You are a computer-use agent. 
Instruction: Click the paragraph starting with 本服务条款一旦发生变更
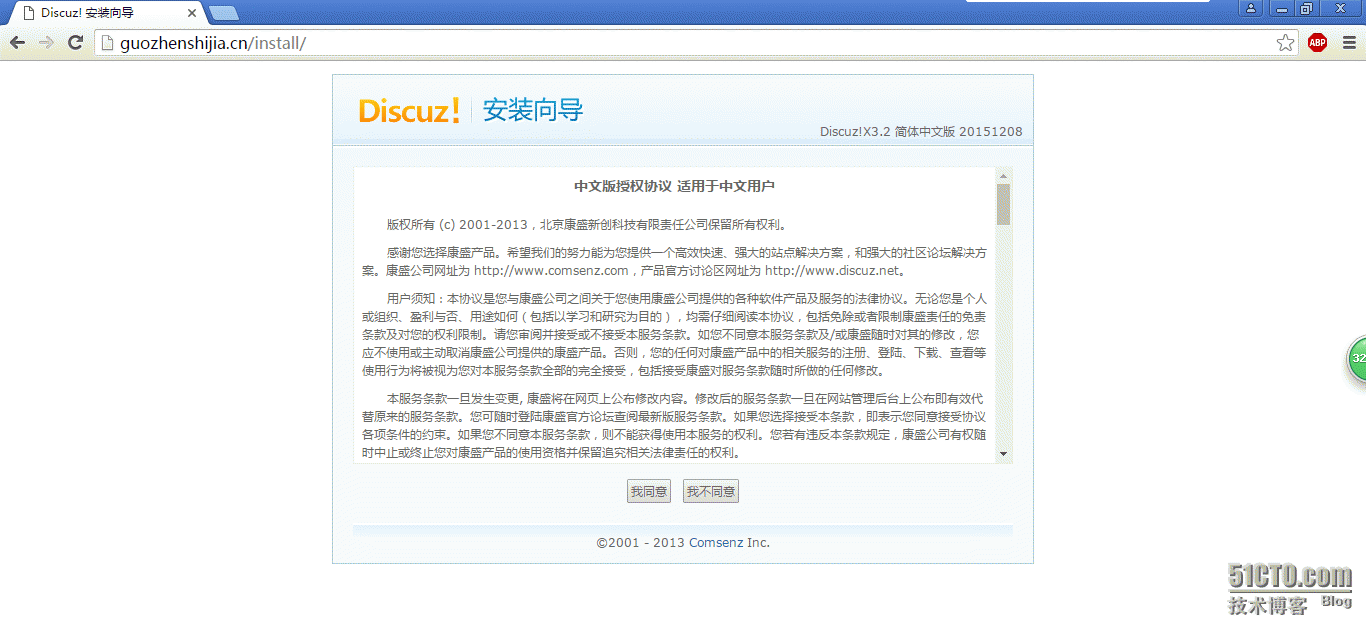point(675,425)
